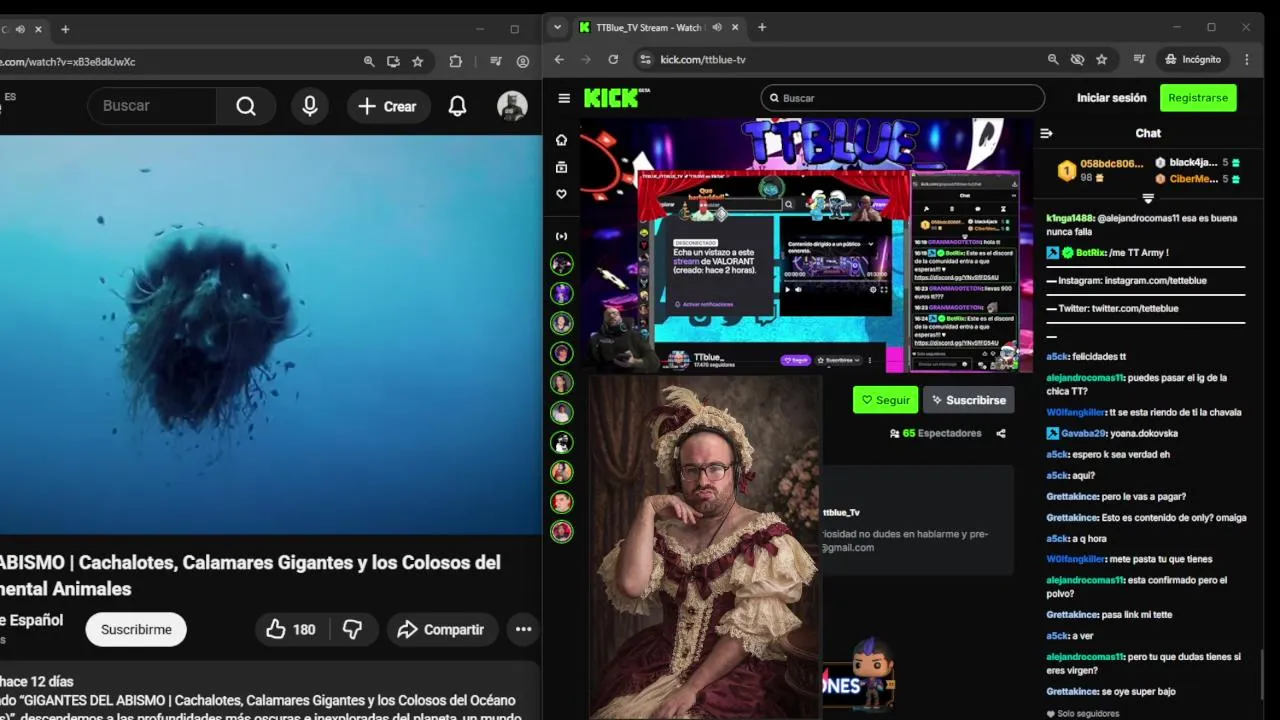
Task: Open Chrome extensions in YouTube window
Action: pyautogui.click(x=456, y=62)
